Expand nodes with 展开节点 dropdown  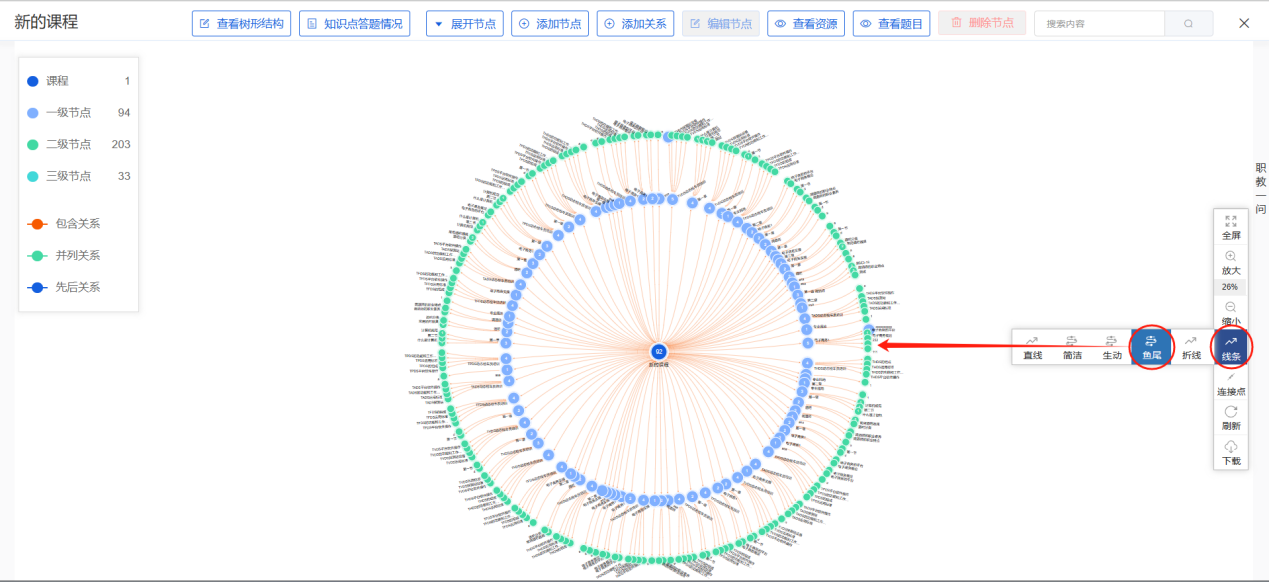click(x=464, y=23)
